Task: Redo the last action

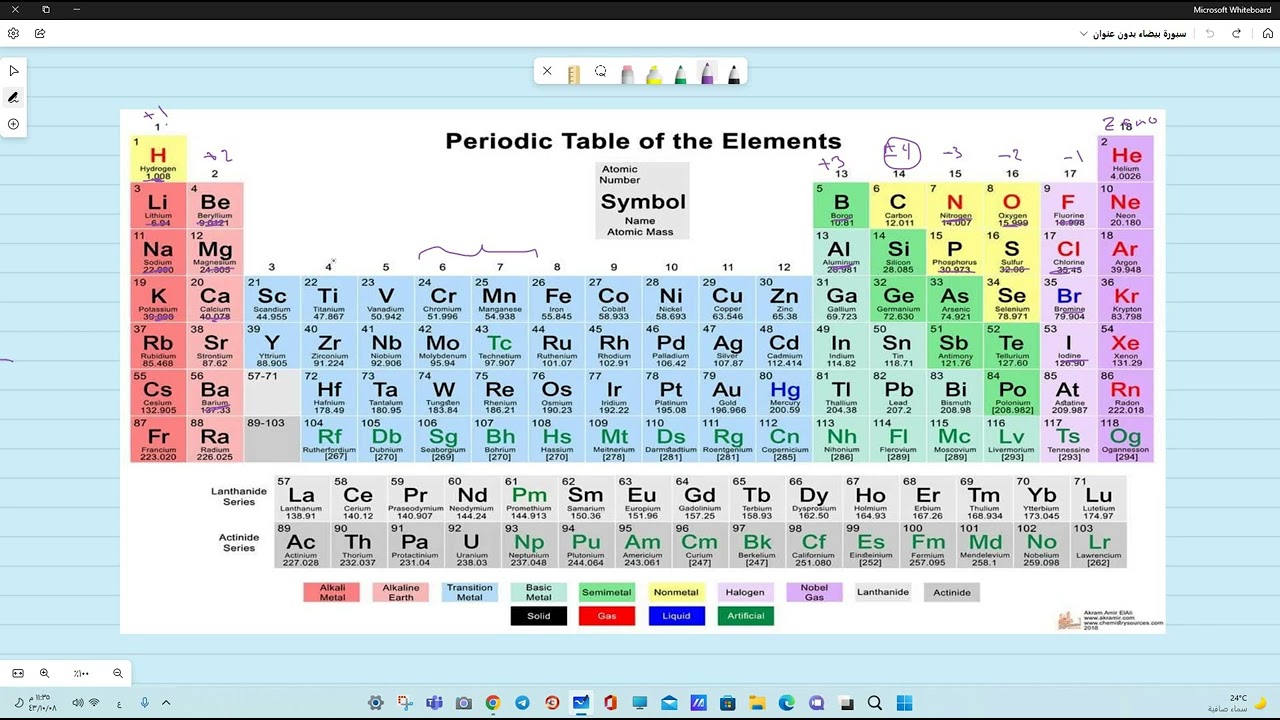Action: tap(1236, 33)
